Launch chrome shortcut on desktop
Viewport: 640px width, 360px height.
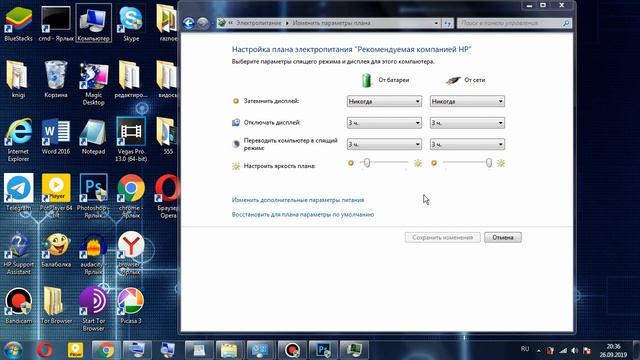coord(131,196)
